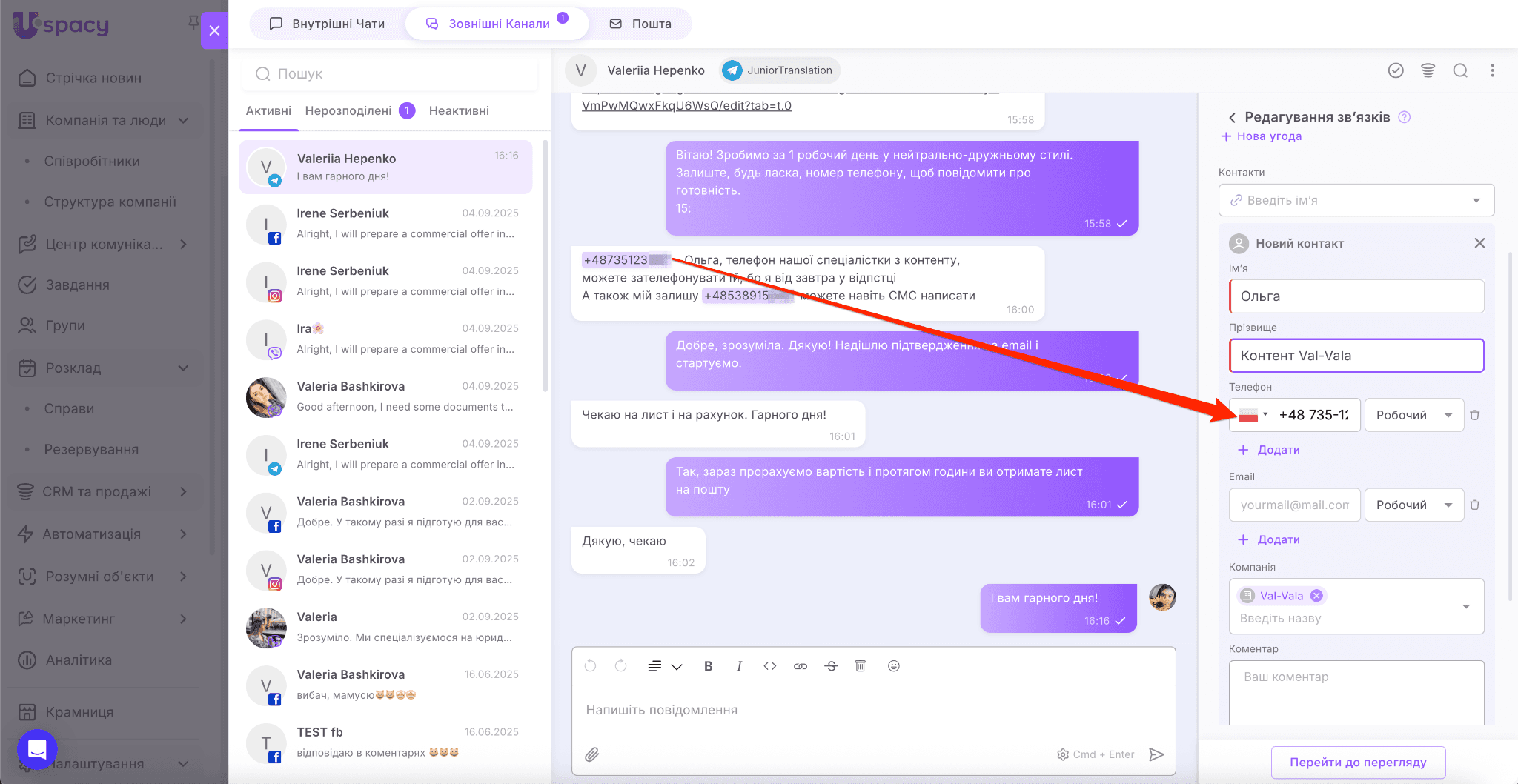Close the sidebar with purple X button

click(214, 30)
